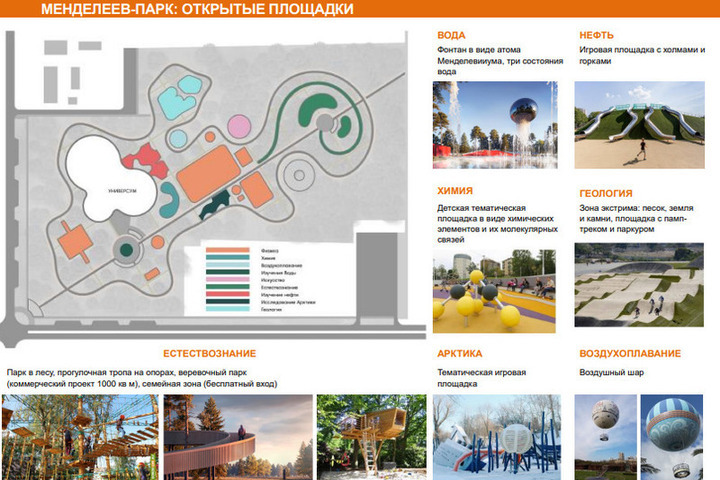The image size is (720, 480).
Task: Click the АРКТИКА heading
Action: pyautogui.click(x=460, y=354)
